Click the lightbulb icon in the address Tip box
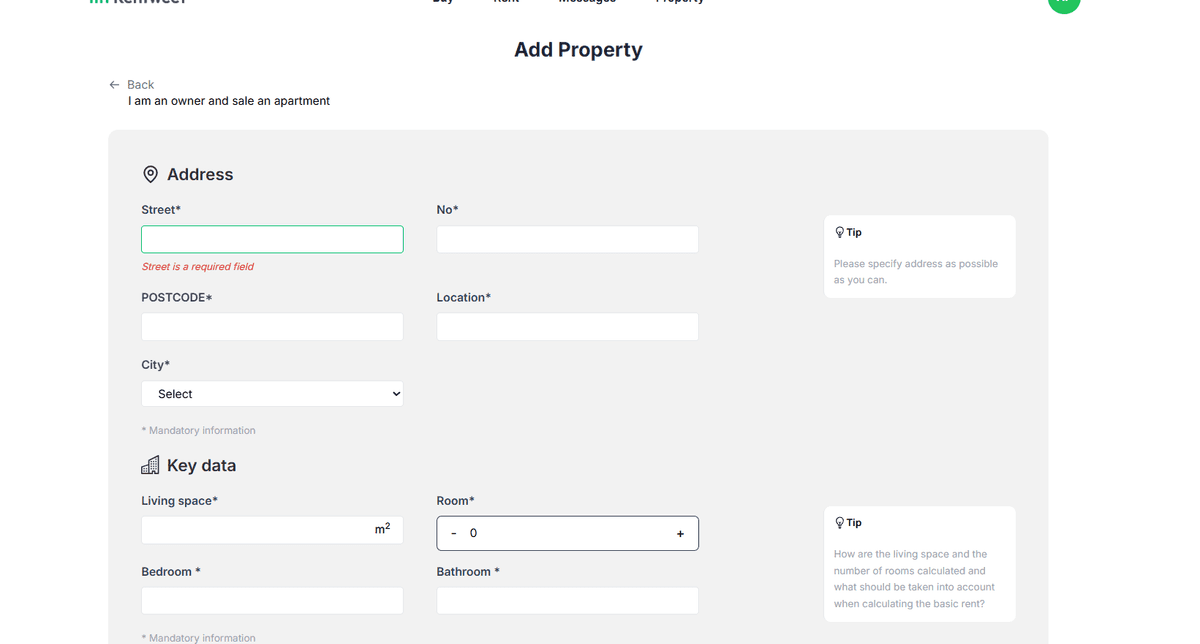This screenshot has width=1200, height=644. pos(840,231)
